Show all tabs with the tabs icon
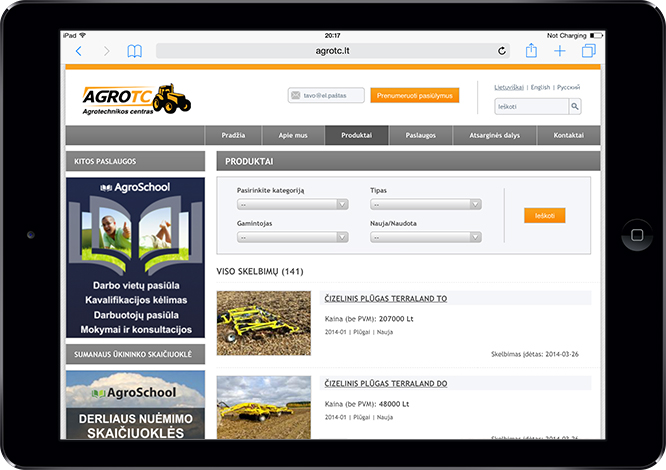 pos(589,51)
